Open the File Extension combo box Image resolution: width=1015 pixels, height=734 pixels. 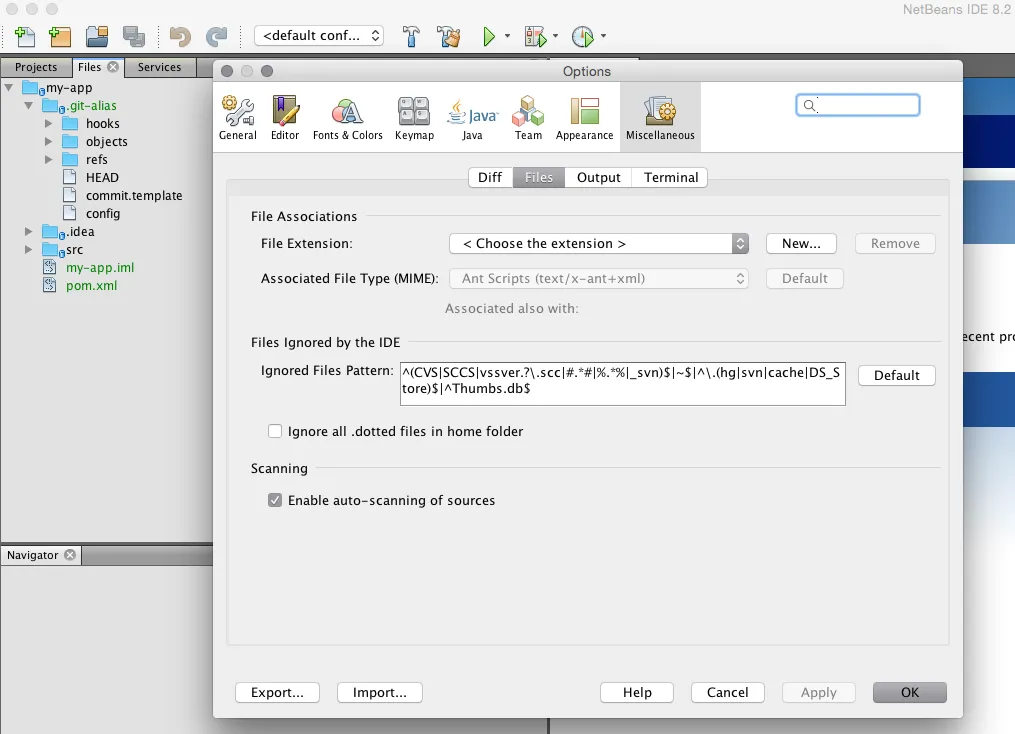[x=599, y=243]
